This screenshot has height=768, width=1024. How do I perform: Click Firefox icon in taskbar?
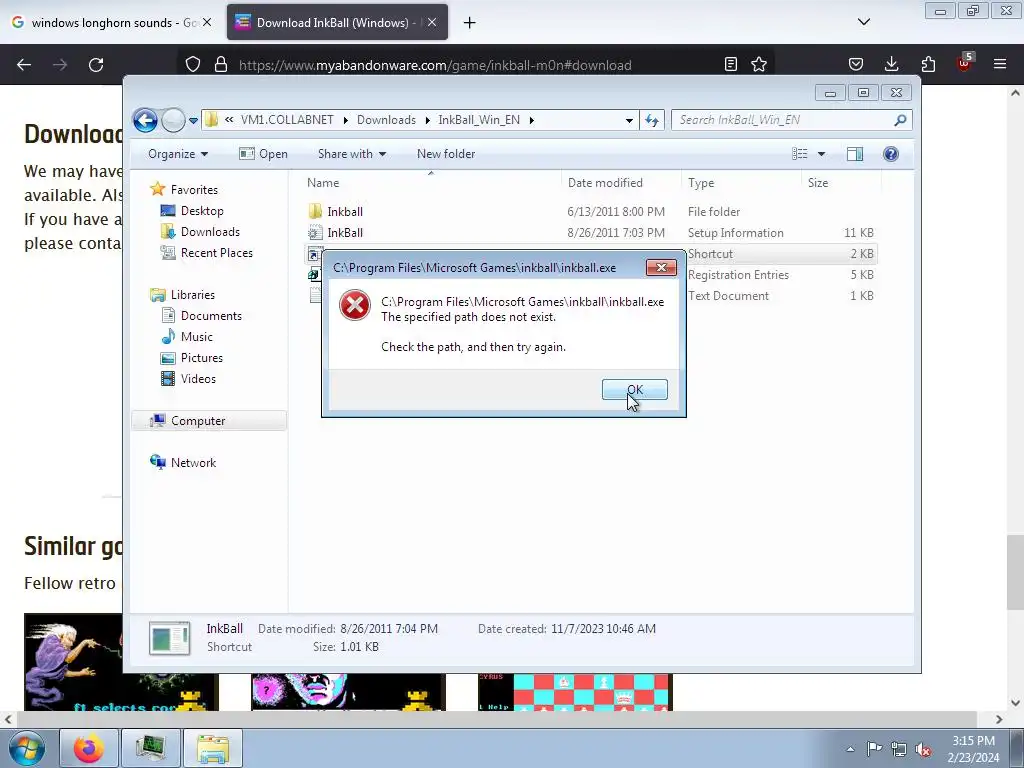coord(89,748)
